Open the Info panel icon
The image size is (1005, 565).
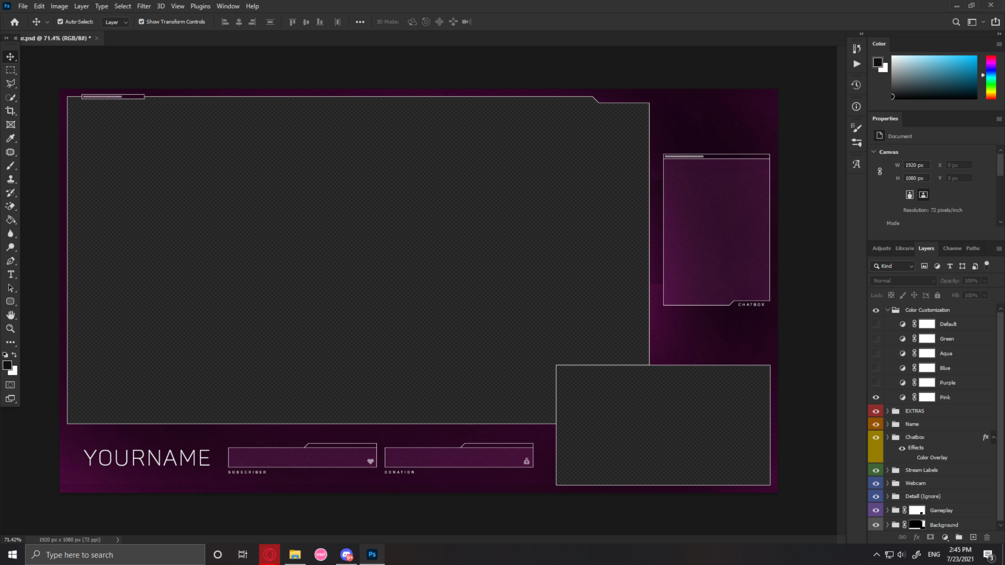(x=856, y=106)
